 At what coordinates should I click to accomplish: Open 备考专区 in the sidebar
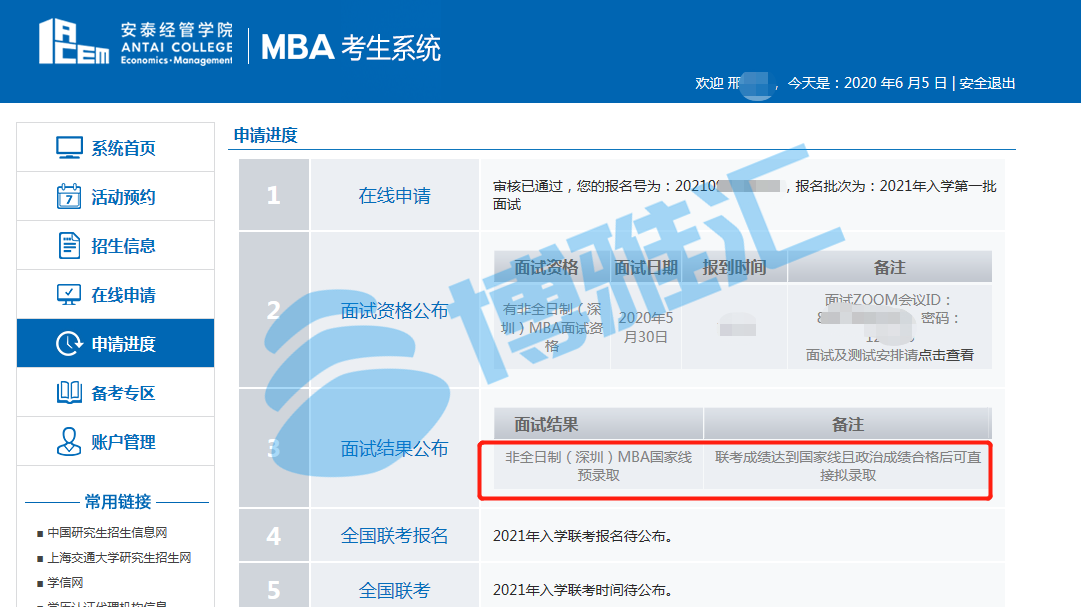(115, 392)
